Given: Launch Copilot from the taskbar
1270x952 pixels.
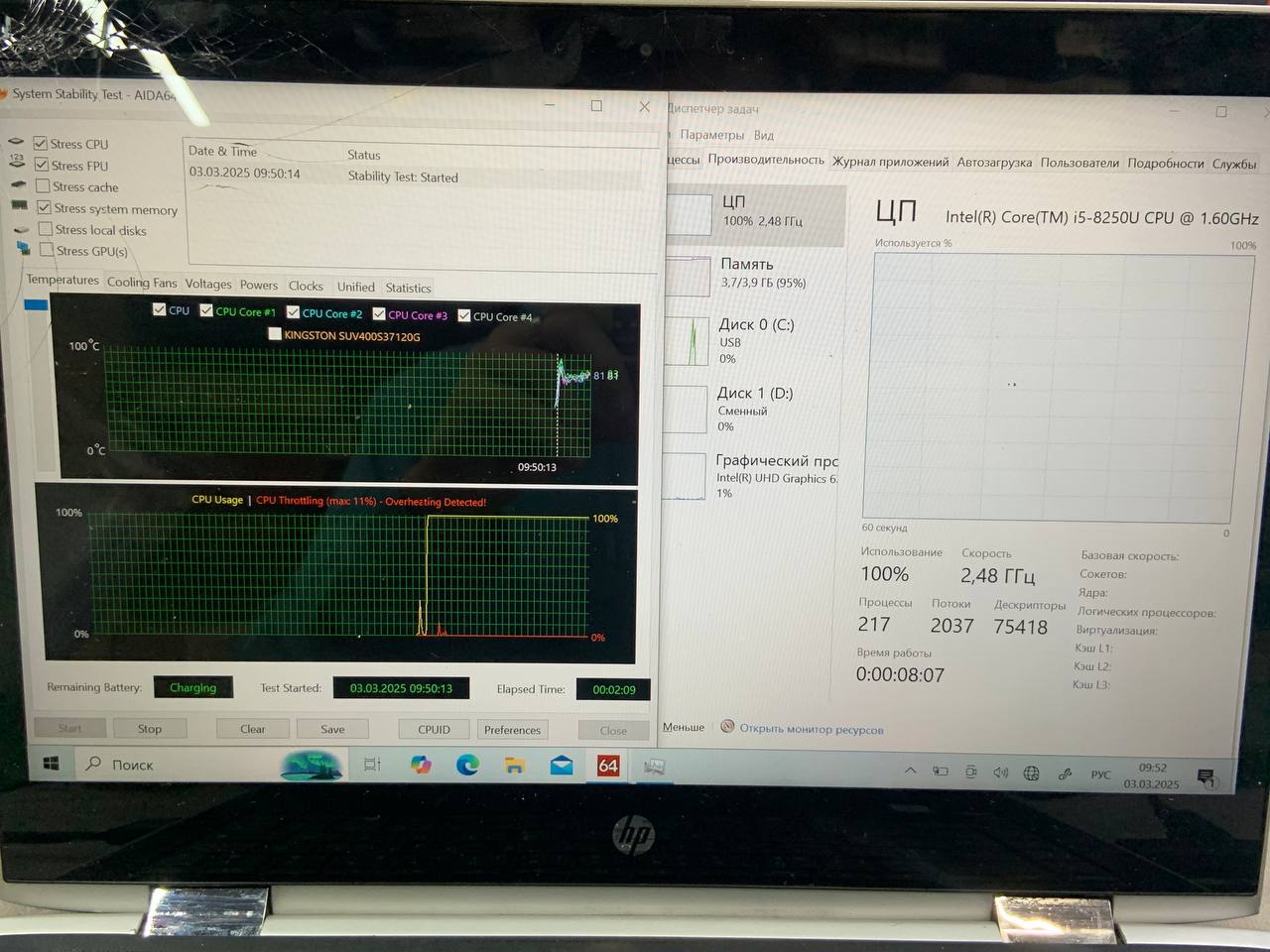Looking at the screenshot, I should pyautogui.click(x=421, y=765).
